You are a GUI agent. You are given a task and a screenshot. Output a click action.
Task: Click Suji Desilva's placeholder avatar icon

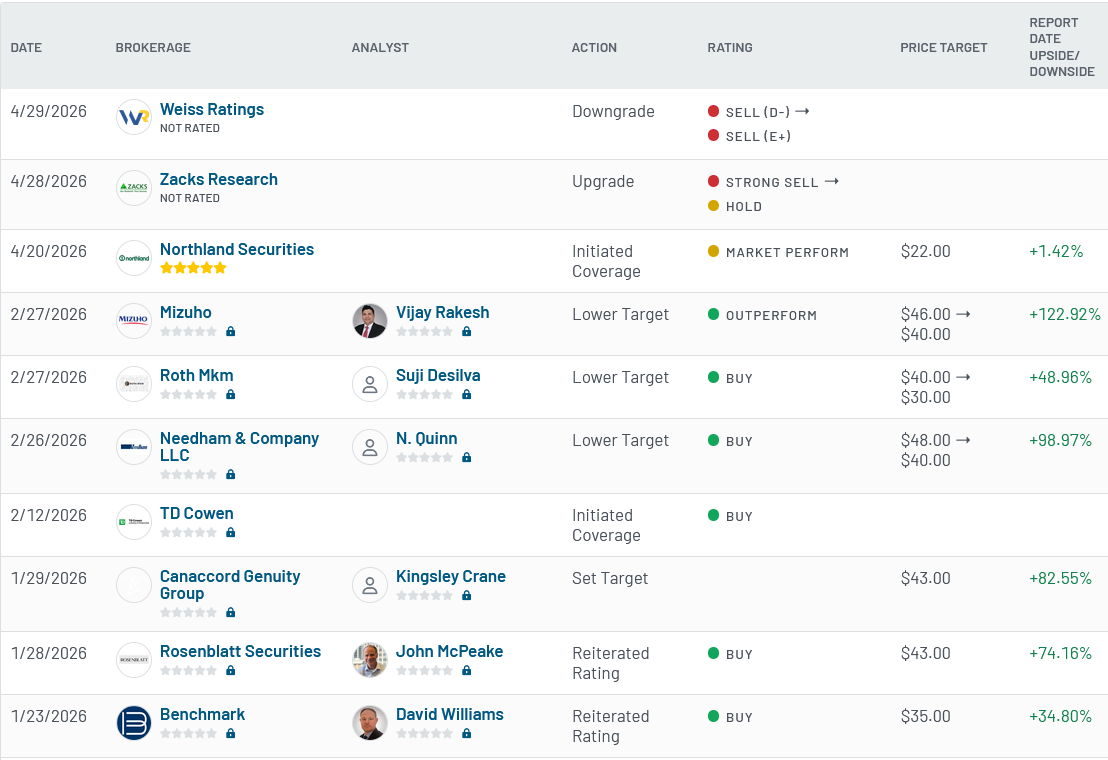[370, 384]
